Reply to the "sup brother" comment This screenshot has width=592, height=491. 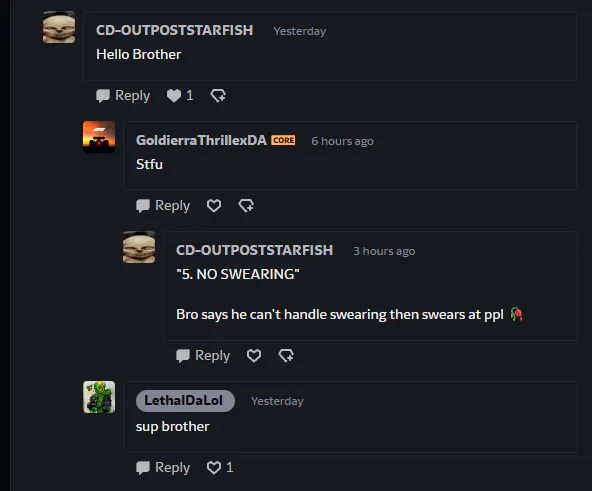(x=163, y=468)
